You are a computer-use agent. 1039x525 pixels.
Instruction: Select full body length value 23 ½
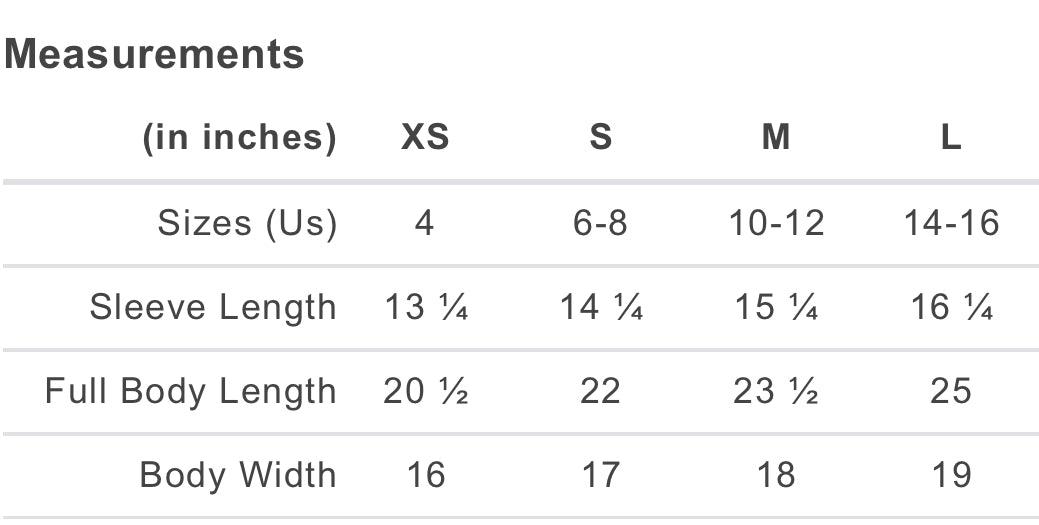(776, 391)
